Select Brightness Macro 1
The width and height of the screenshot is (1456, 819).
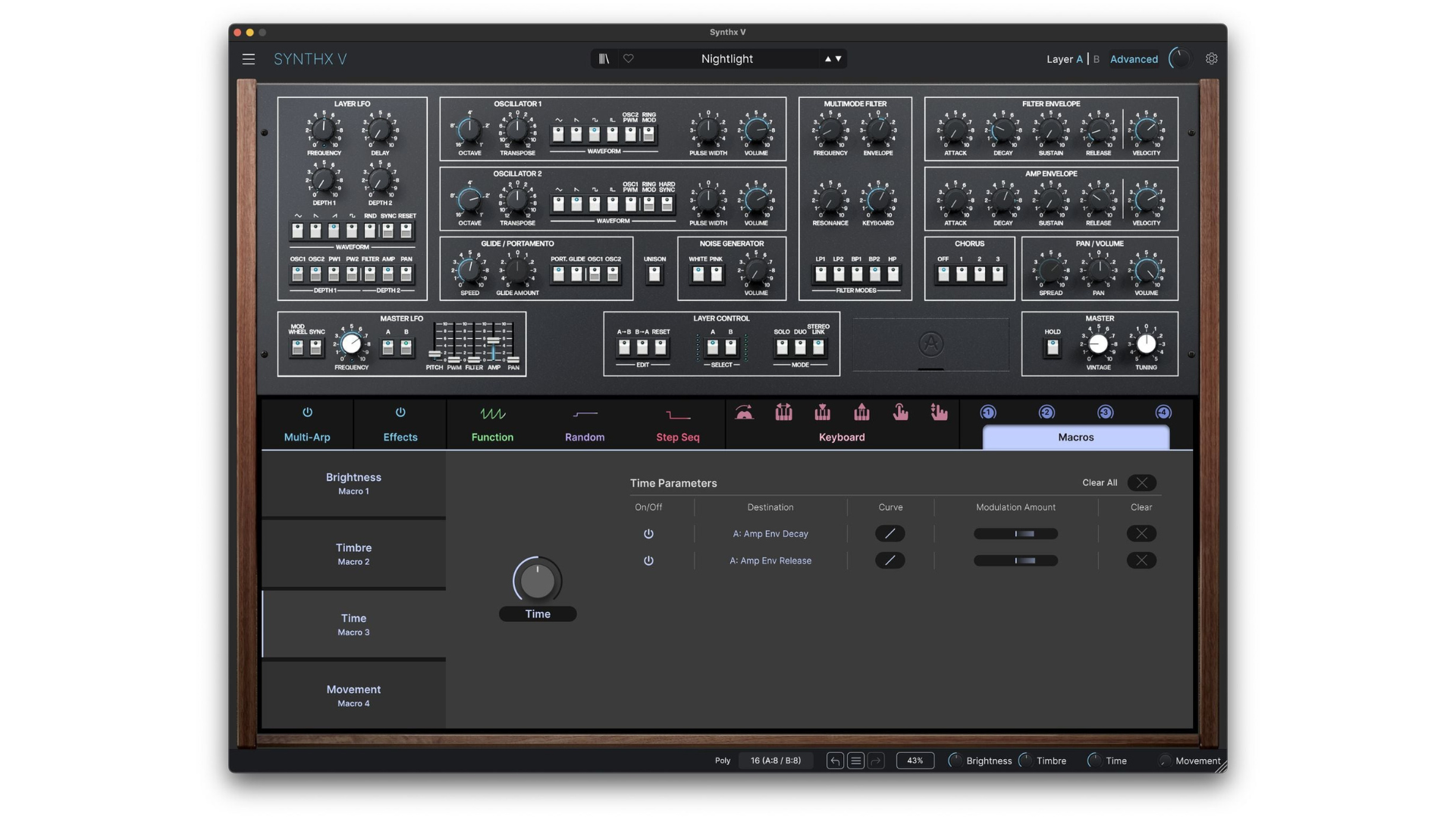pyautogui.click(x=353, y=483)
